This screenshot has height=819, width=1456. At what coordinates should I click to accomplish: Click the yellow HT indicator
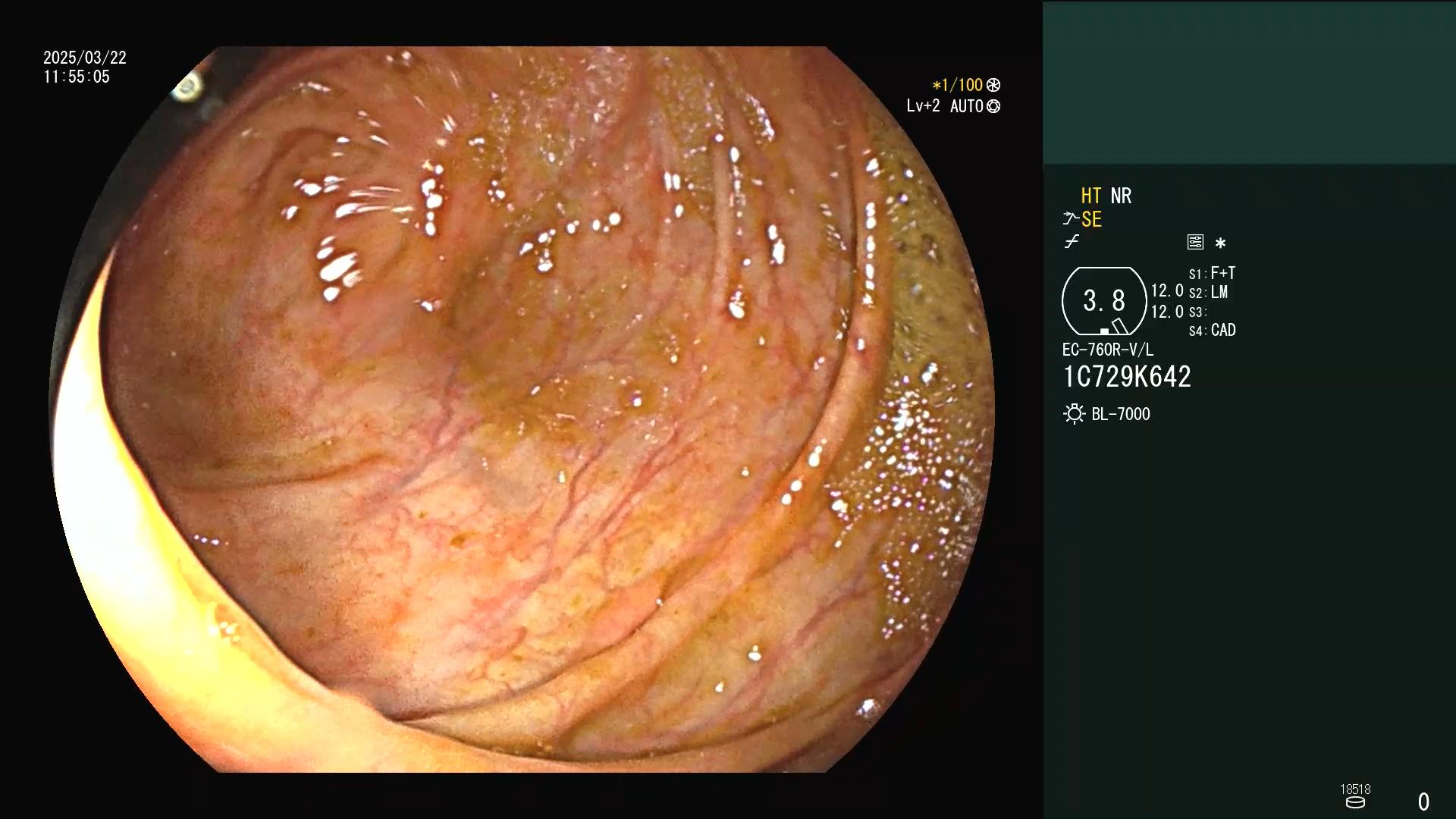click(x=1090, y=196)
